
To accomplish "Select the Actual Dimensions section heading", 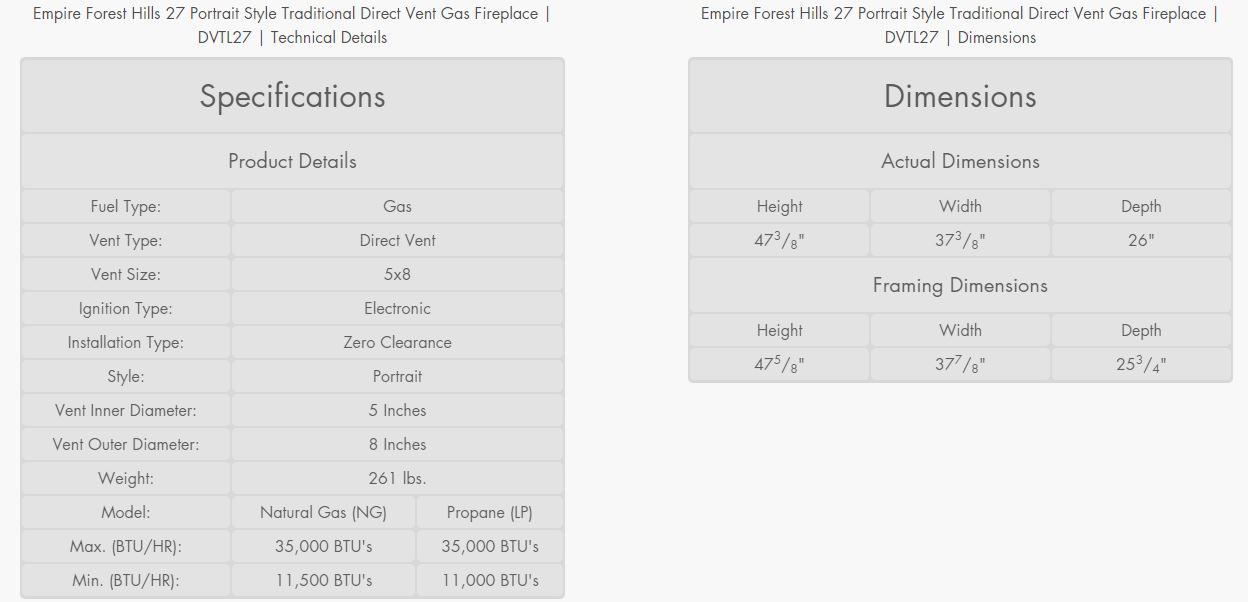I will tap(960, 161).
